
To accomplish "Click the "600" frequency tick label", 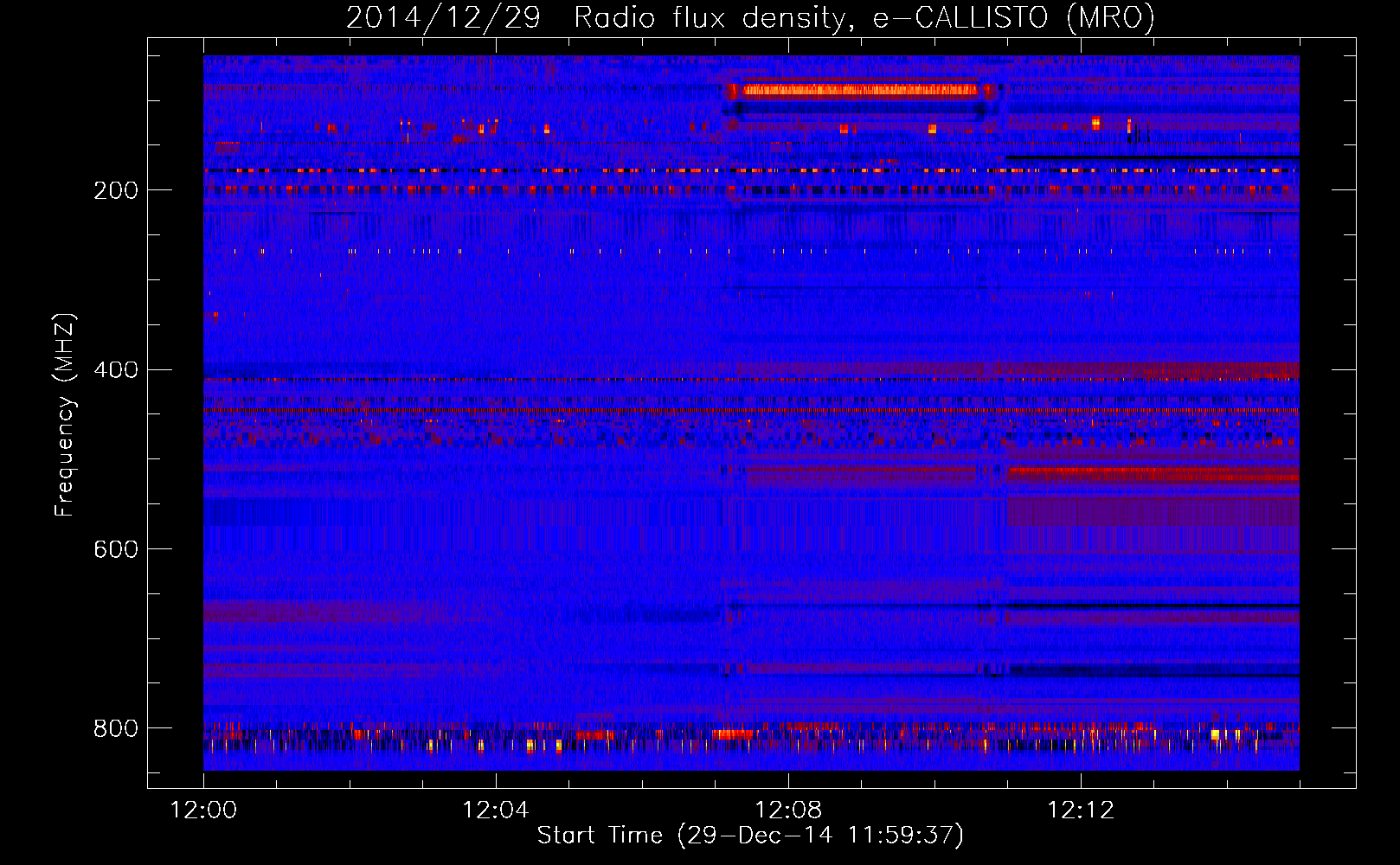I will 116,549.
